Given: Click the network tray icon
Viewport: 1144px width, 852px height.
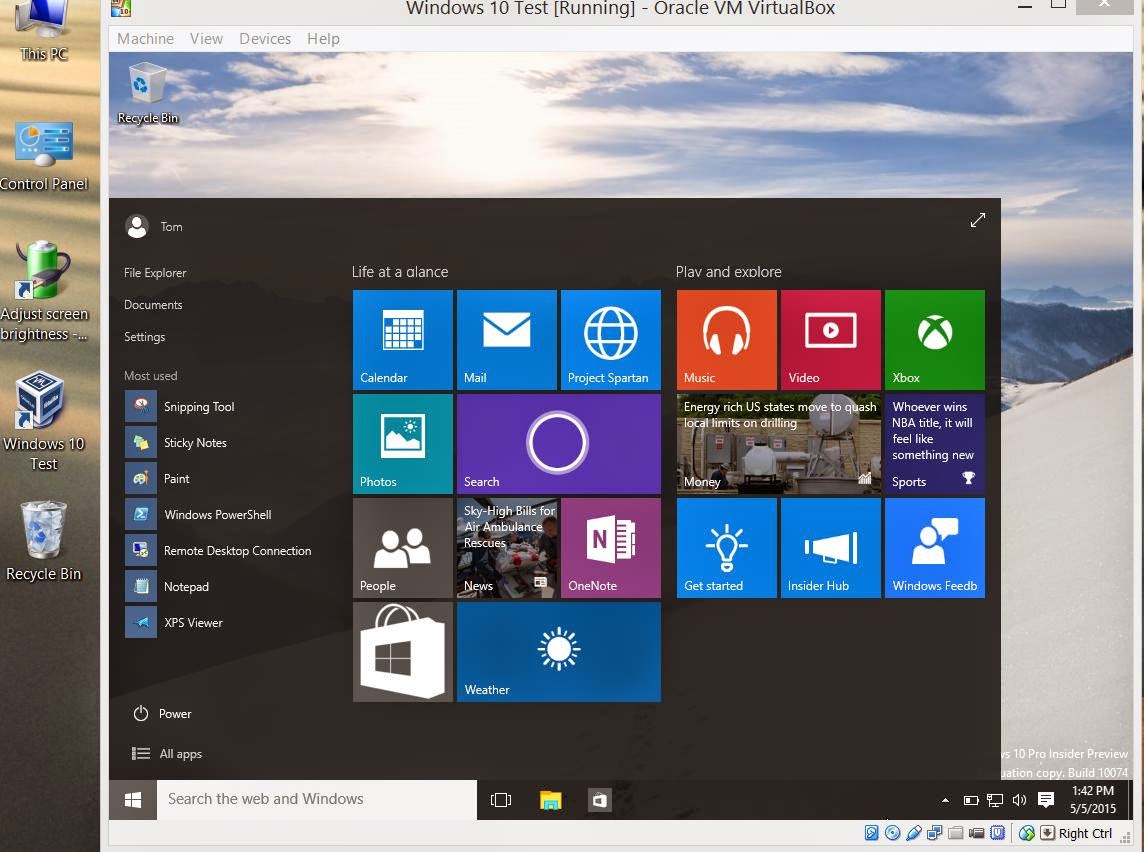Looking at the screenshot, I should point(994,800).
